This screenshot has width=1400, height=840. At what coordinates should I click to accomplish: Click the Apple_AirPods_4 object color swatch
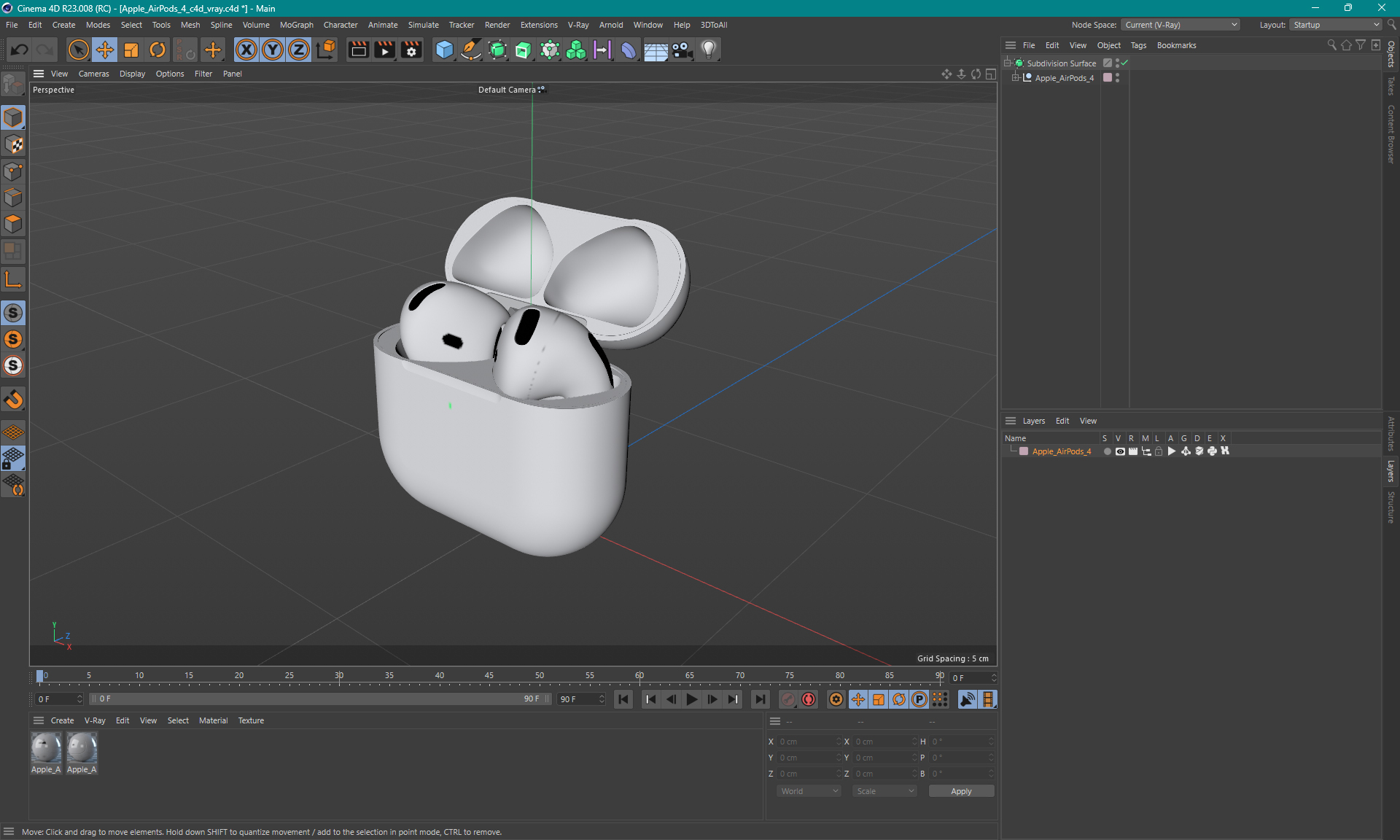[x=1107, y=77]
